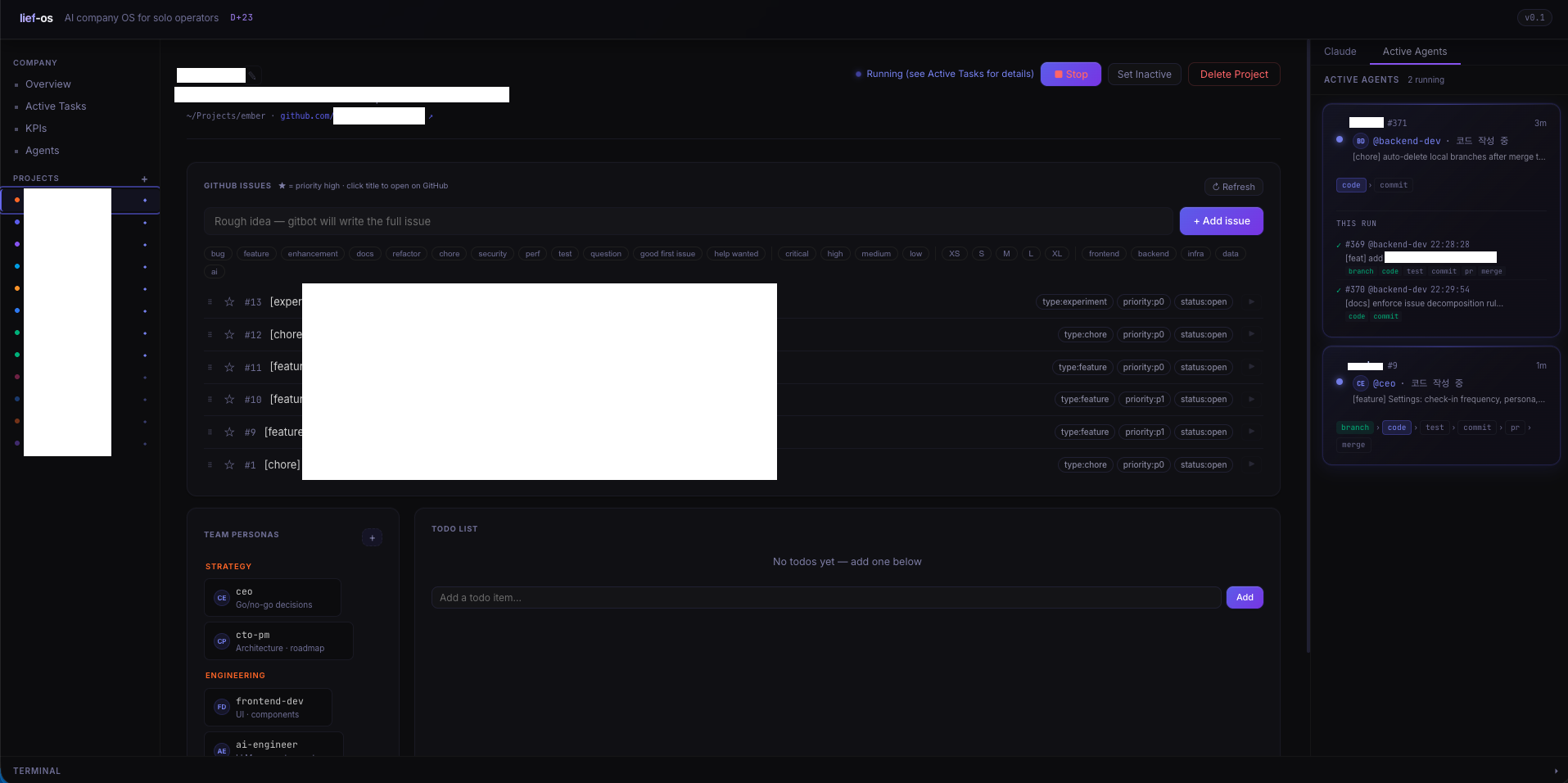
Task: Add a new project with plus icon
Action: coord(144,179)
